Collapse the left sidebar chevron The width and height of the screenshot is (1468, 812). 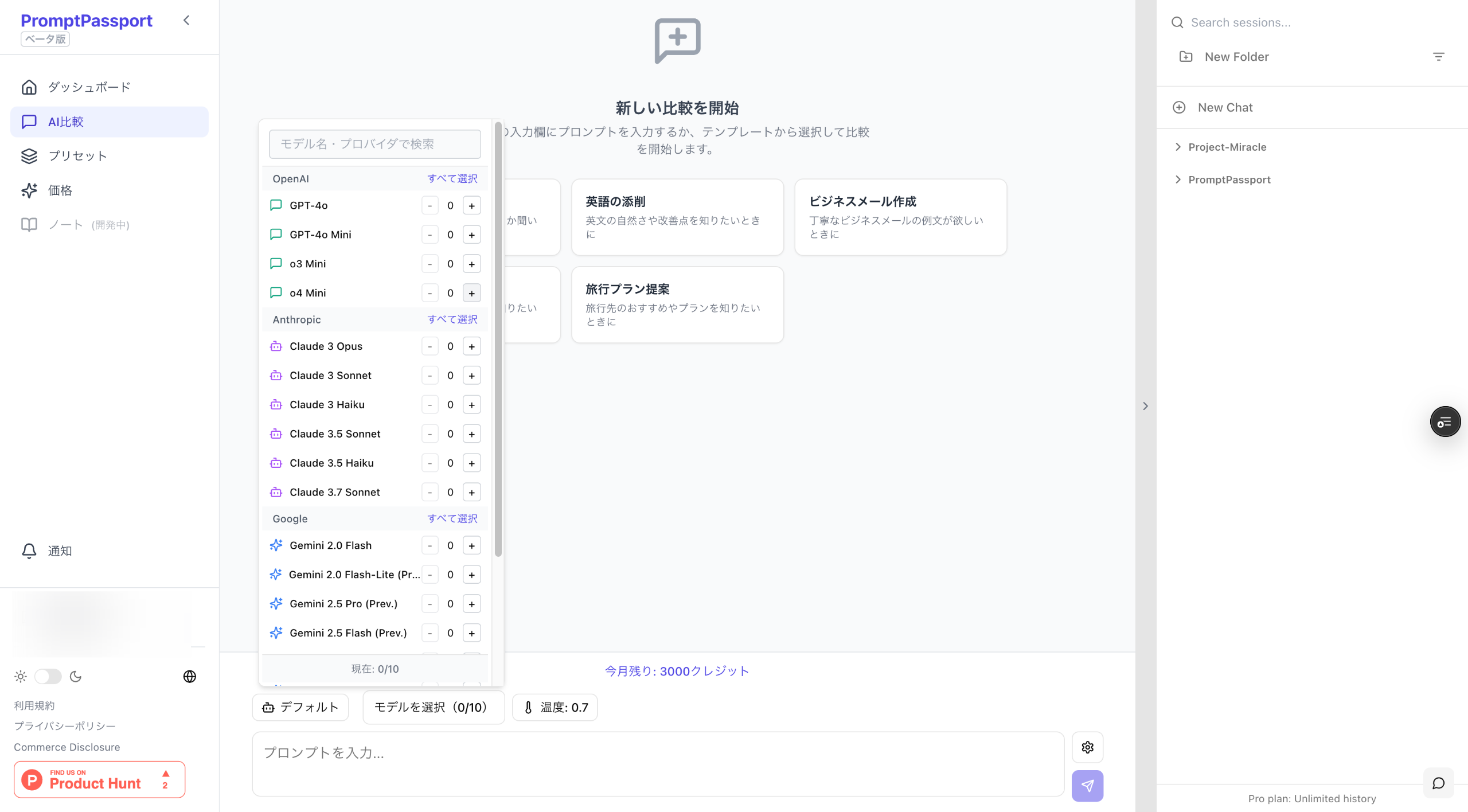point(186,21)
